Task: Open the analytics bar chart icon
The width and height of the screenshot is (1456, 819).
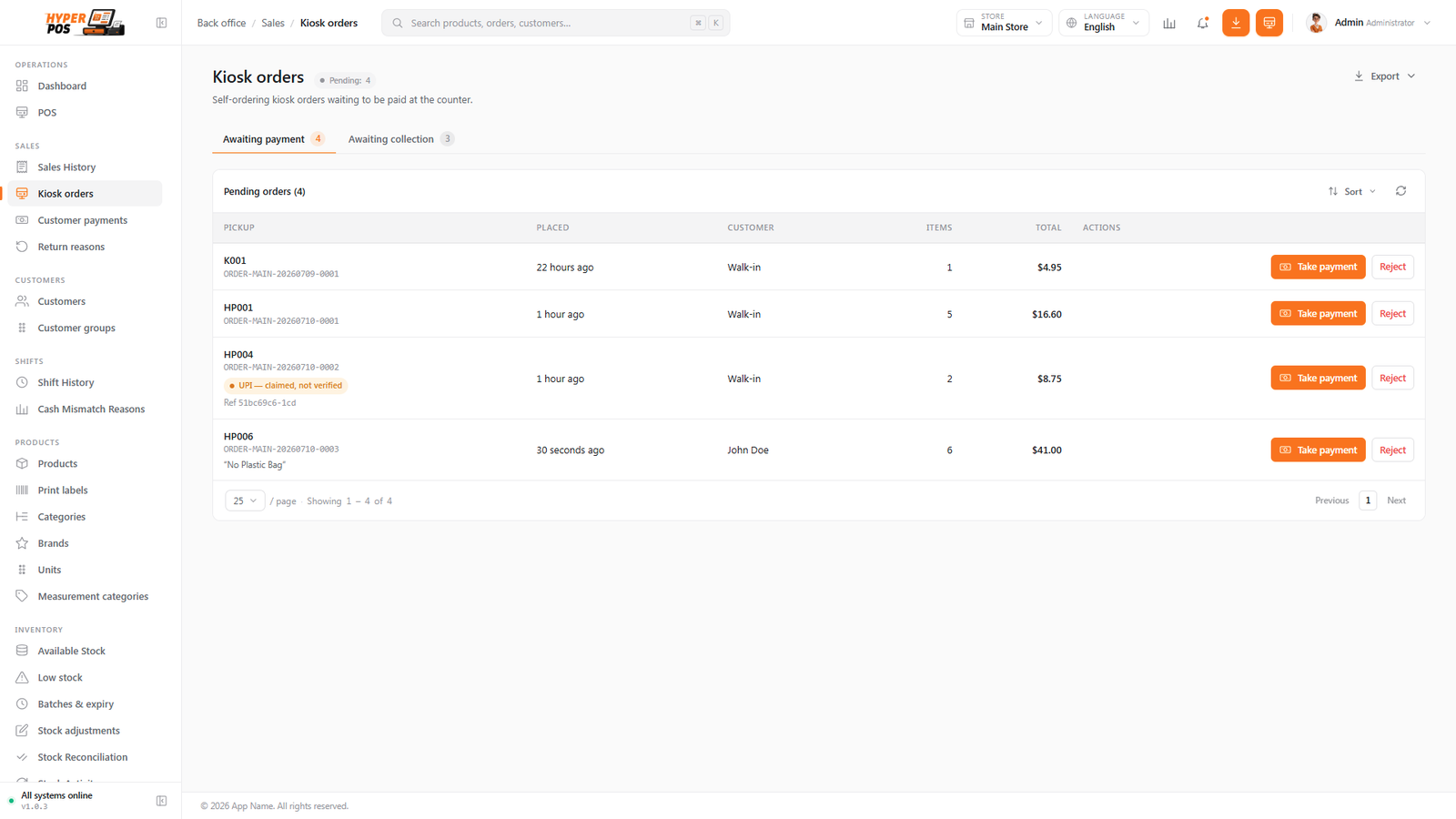Action: click(1169, 23)
